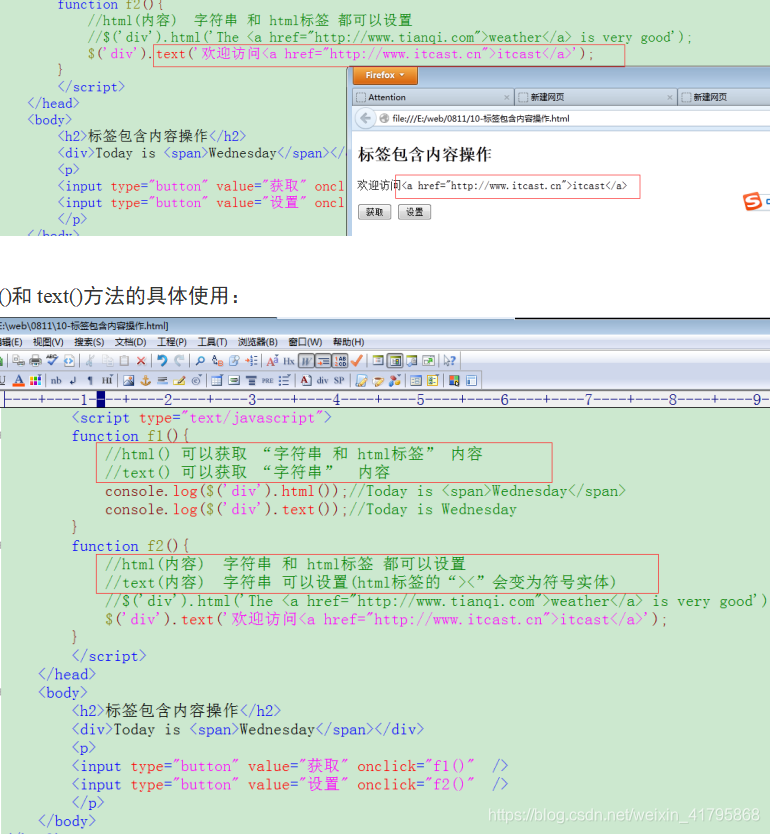Click the Undo arrow icon

click(162, 361)
